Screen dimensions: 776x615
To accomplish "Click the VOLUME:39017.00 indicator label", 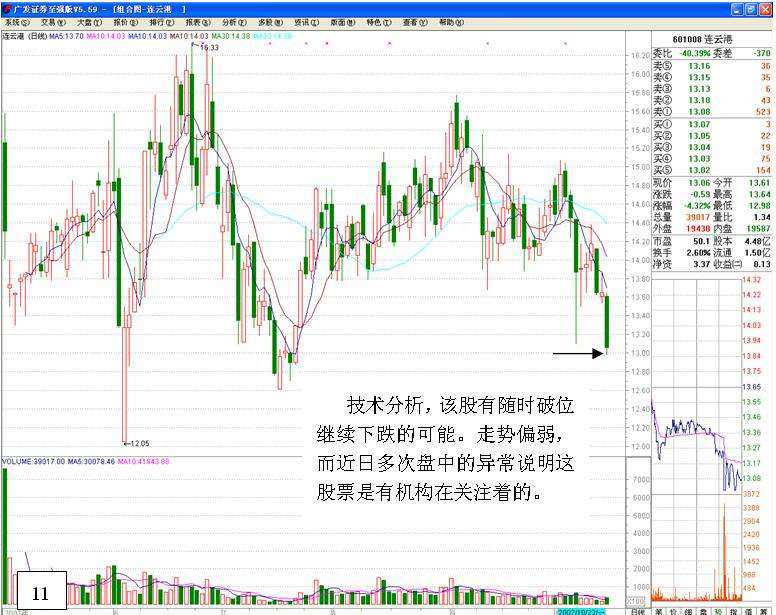I will pyautogui.click(x=34, y=461).
